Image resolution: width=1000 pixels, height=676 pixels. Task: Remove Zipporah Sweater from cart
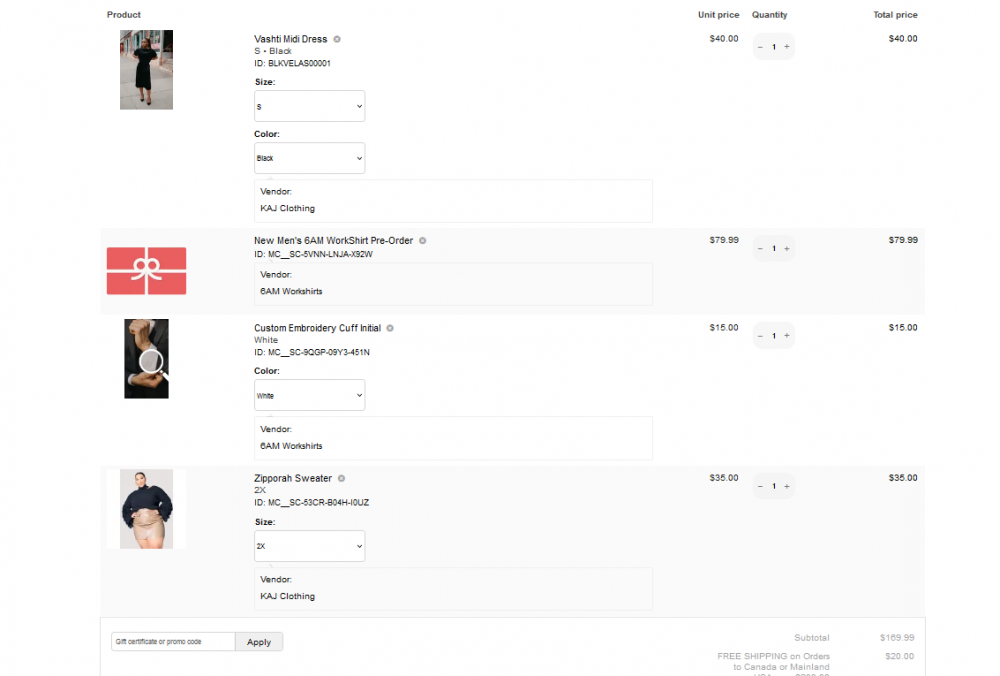click(341, 478)
